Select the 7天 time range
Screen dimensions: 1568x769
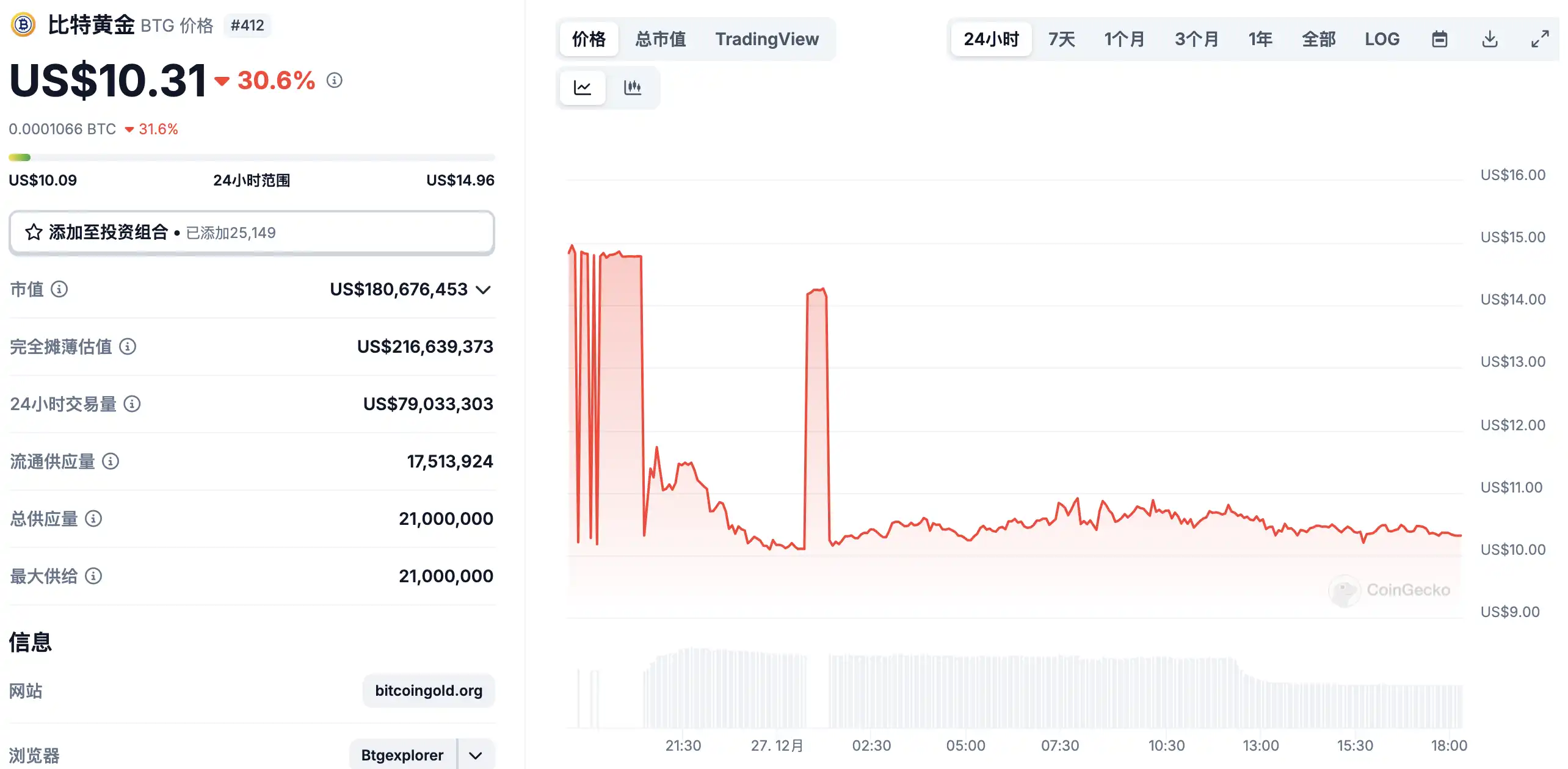(x=1061, y=39)
